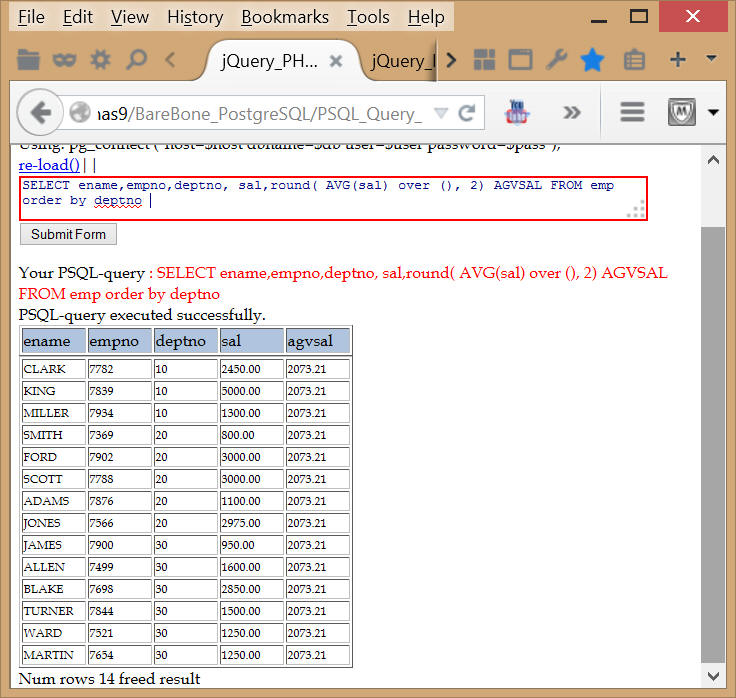Expand the list-all-tabs dropdown arrow
Screen dimensions: 736x698
[x=711, y=58]
